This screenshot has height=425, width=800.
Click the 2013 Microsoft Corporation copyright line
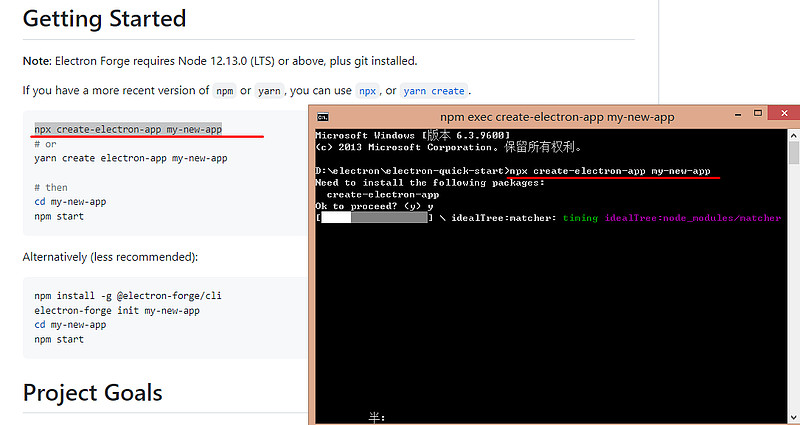pyautogui.click(x=449, y=147)
